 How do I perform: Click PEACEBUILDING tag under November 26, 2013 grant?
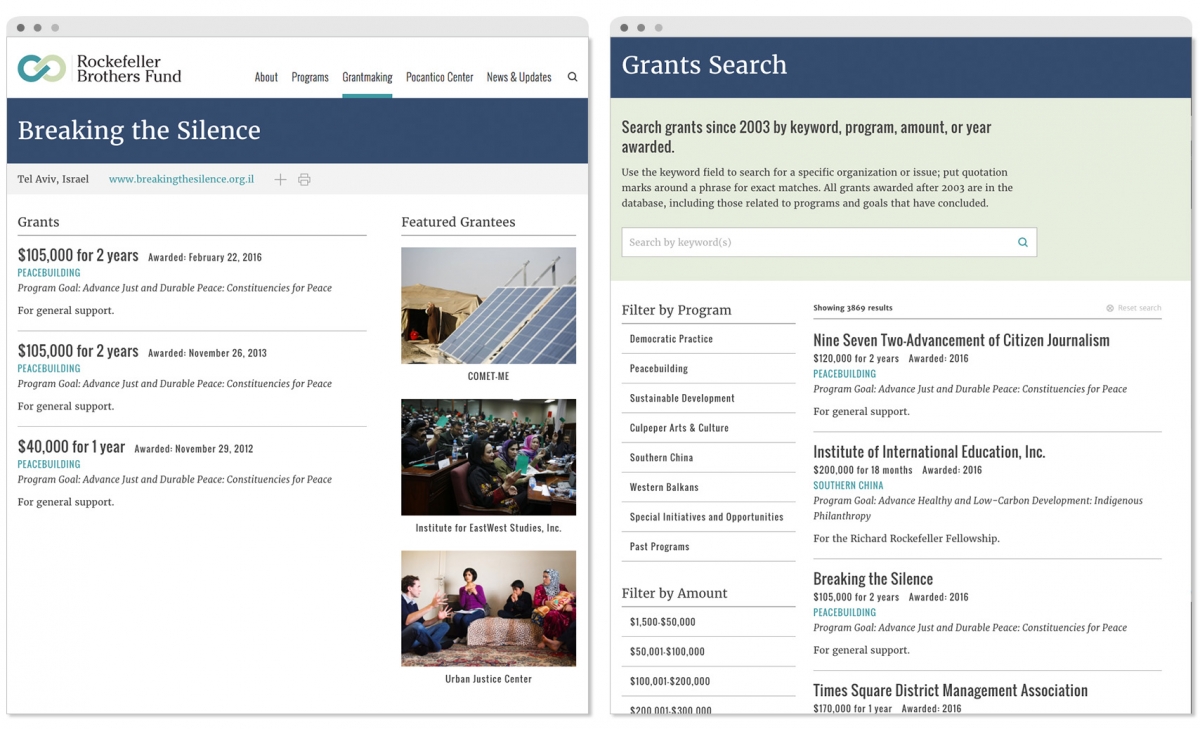tap(49, 368)
